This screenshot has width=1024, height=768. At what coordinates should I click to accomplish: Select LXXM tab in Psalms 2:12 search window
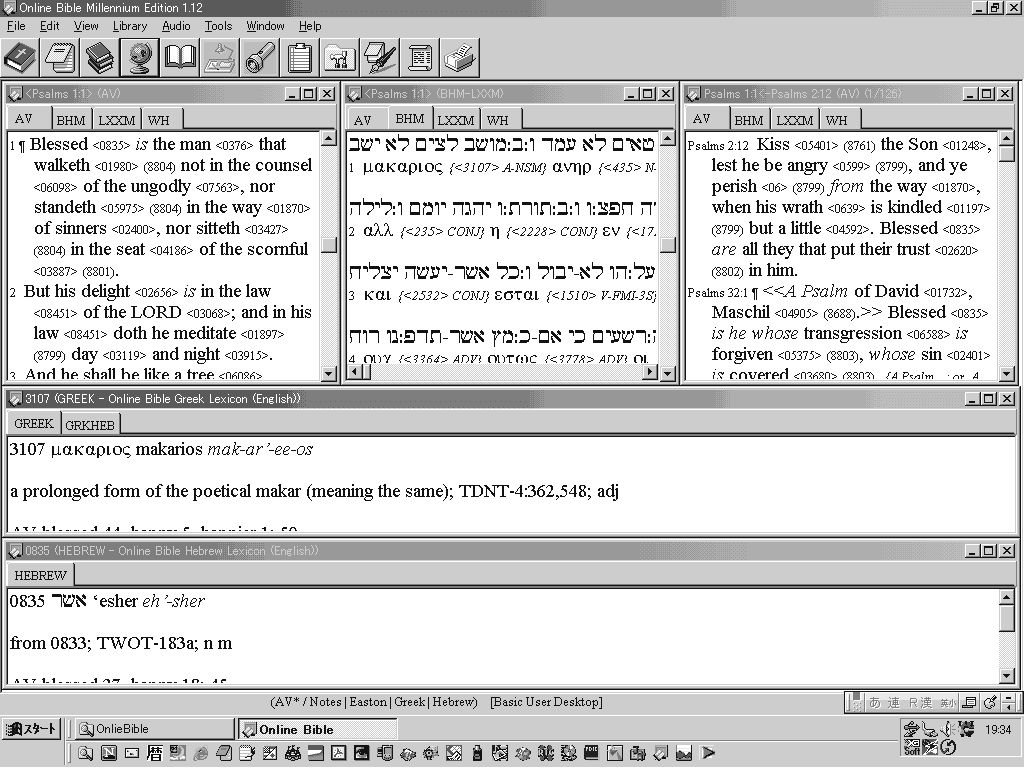pyautogui.click(x=794, y=120)
